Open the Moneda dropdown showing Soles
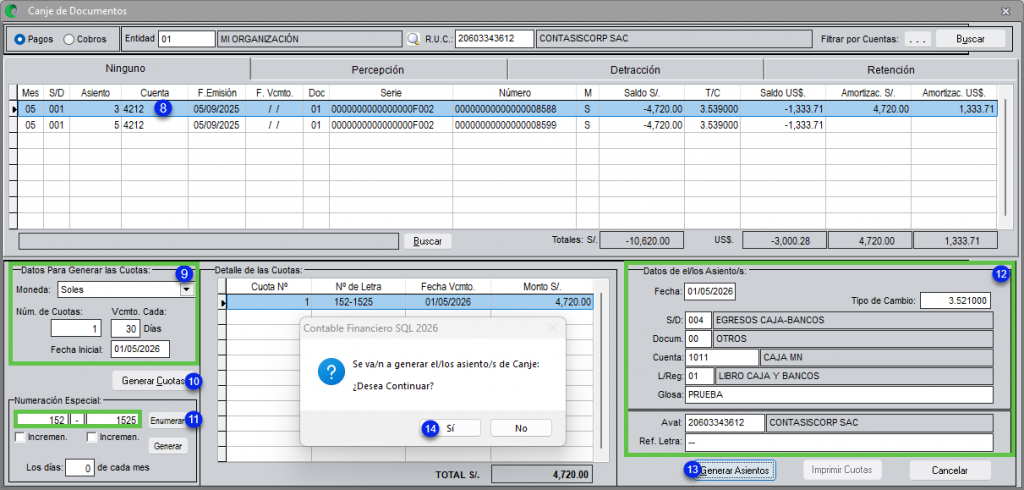The height and width of the screenshot is (490, 1024). pyautogui.click(x=187, y=289)
